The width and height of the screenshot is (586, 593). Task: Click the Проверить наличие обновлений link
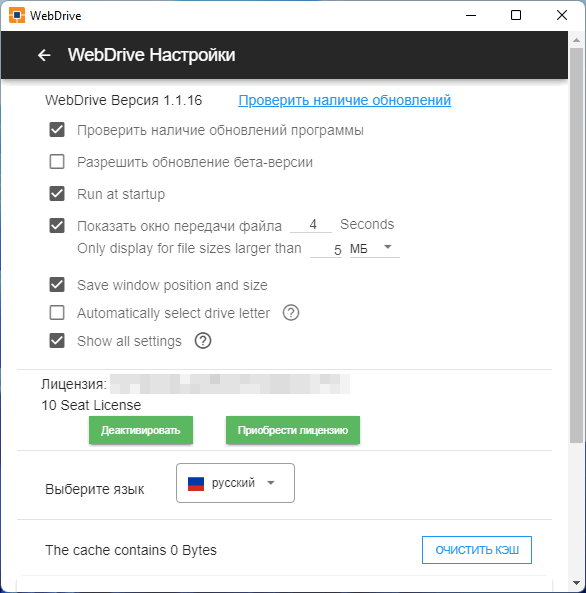tap(344, 100)
